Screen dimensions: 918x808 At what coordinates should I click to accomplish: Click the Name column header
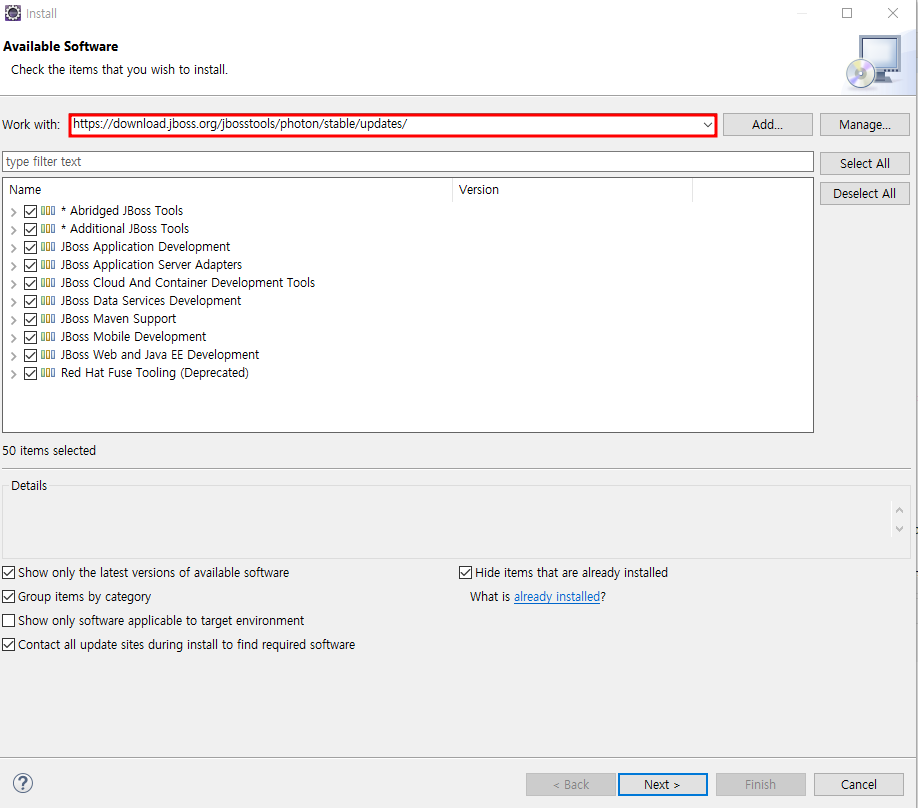click(227, 190)
